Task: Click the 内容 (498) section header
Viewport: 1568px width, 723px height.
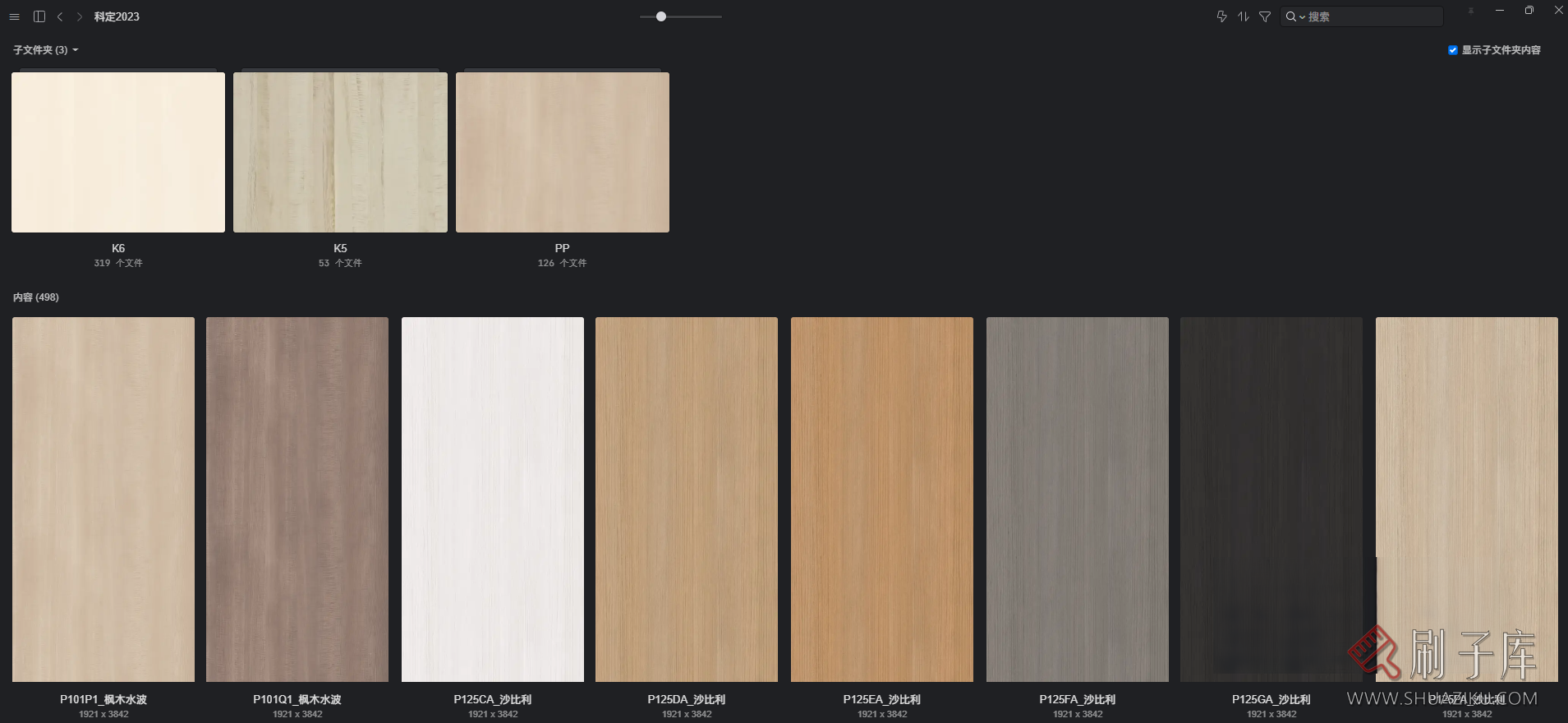Action: pos(36,297)
